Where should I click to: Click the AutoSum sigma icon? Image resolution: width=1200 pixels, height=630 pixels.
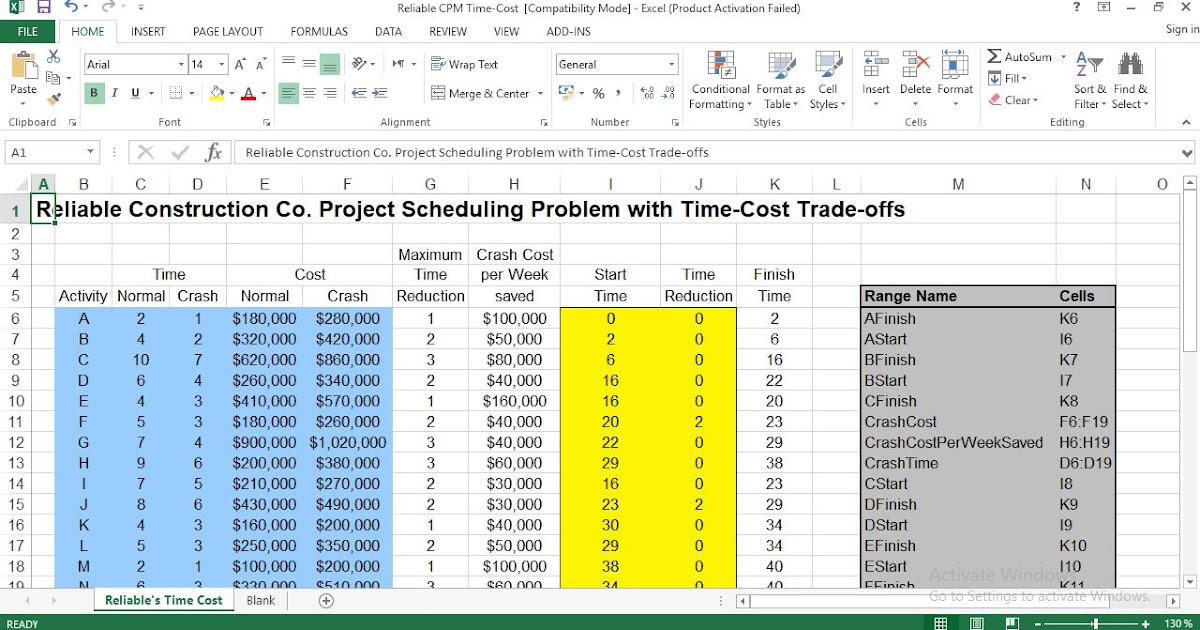pos(994,57)
